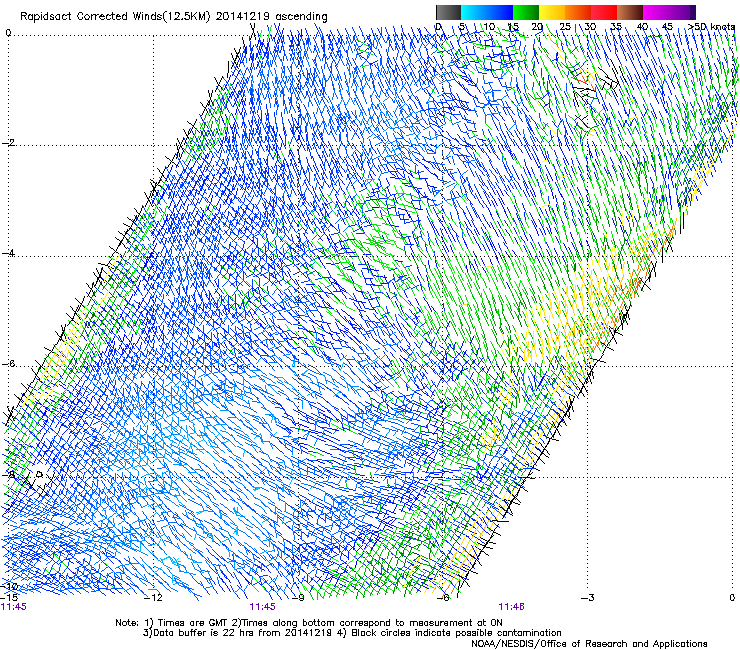
Task: Click the '45' legend scale label
Action: click(x=667, y=27)
